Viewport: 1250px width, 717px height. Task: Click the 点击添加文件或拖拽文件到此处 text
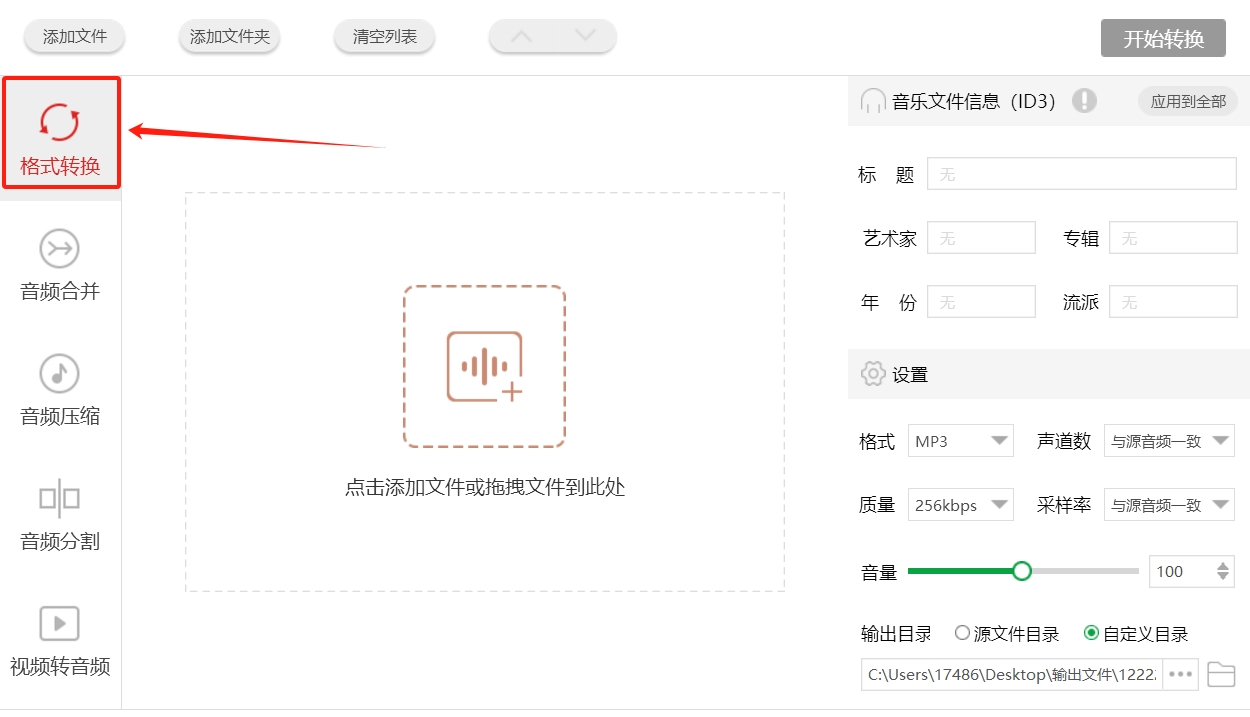(485, 488)
